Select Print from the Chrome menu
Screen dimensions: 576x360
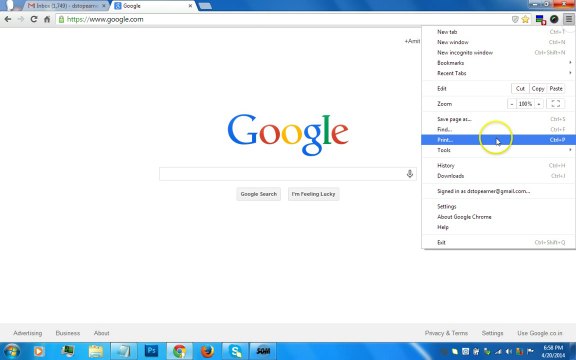(x=498, y=140)
